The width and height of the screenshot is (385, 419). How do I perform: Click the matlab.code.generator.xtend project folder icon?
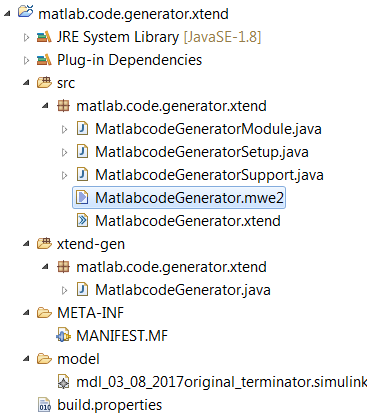tap(26, 12)
